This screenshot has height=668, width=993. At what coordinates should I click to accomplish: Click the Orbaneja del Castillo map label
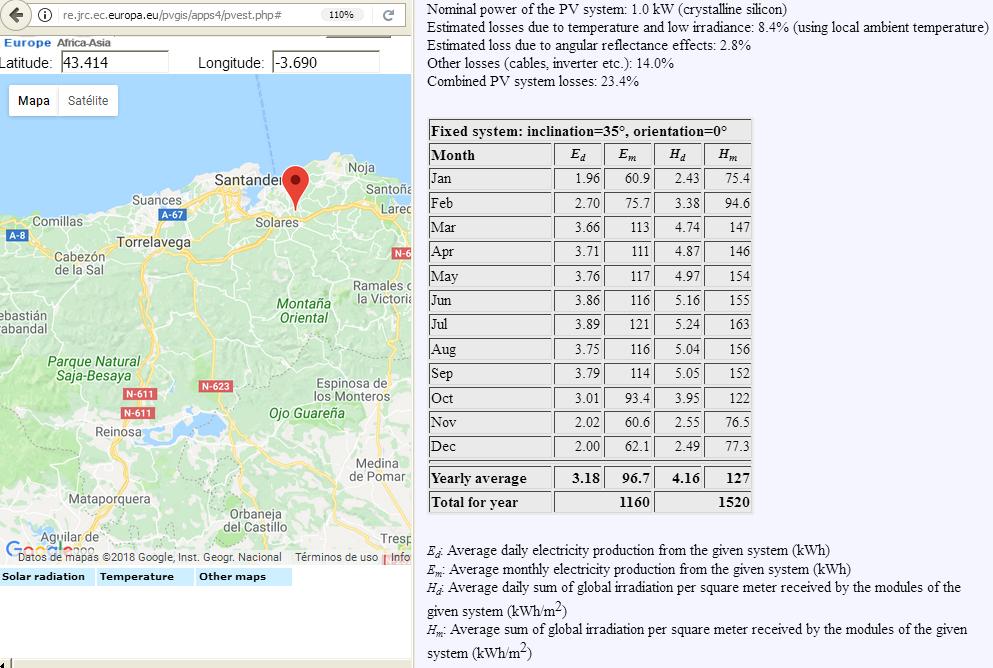(255, 520)
